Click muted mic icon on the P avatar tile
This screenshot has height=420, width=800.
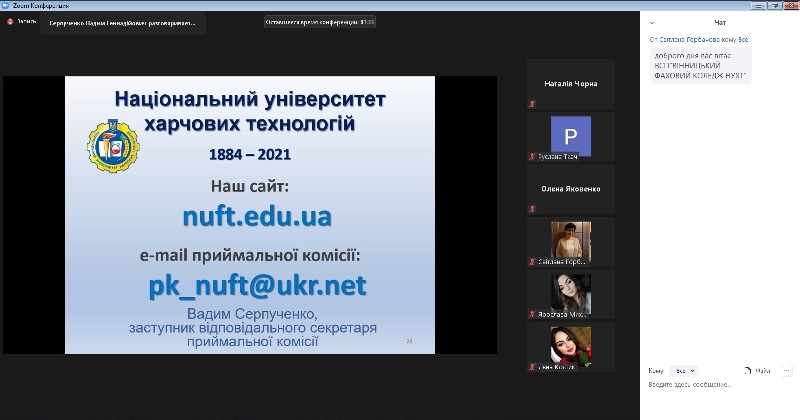tap(533, 156)
